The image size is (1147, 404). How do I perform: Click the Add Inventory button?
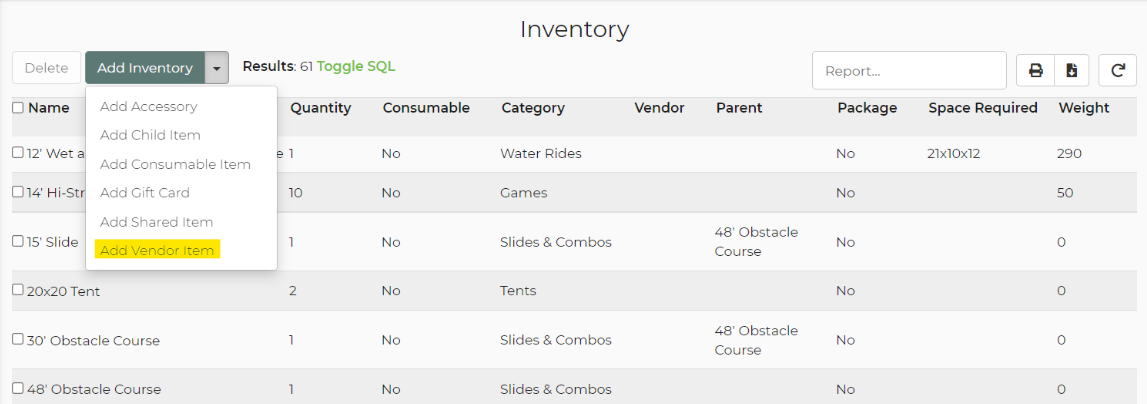pos(145,68)
